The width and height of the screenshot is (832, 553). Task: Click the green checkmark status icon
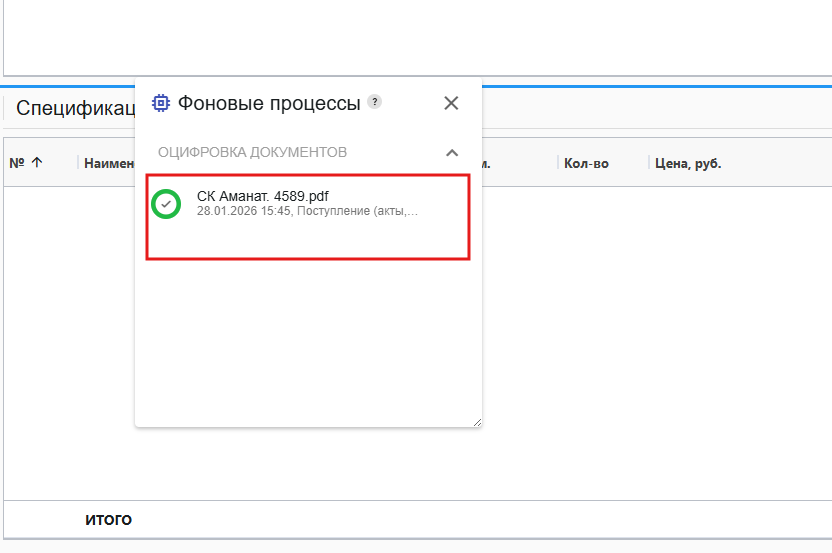[166, 203]
